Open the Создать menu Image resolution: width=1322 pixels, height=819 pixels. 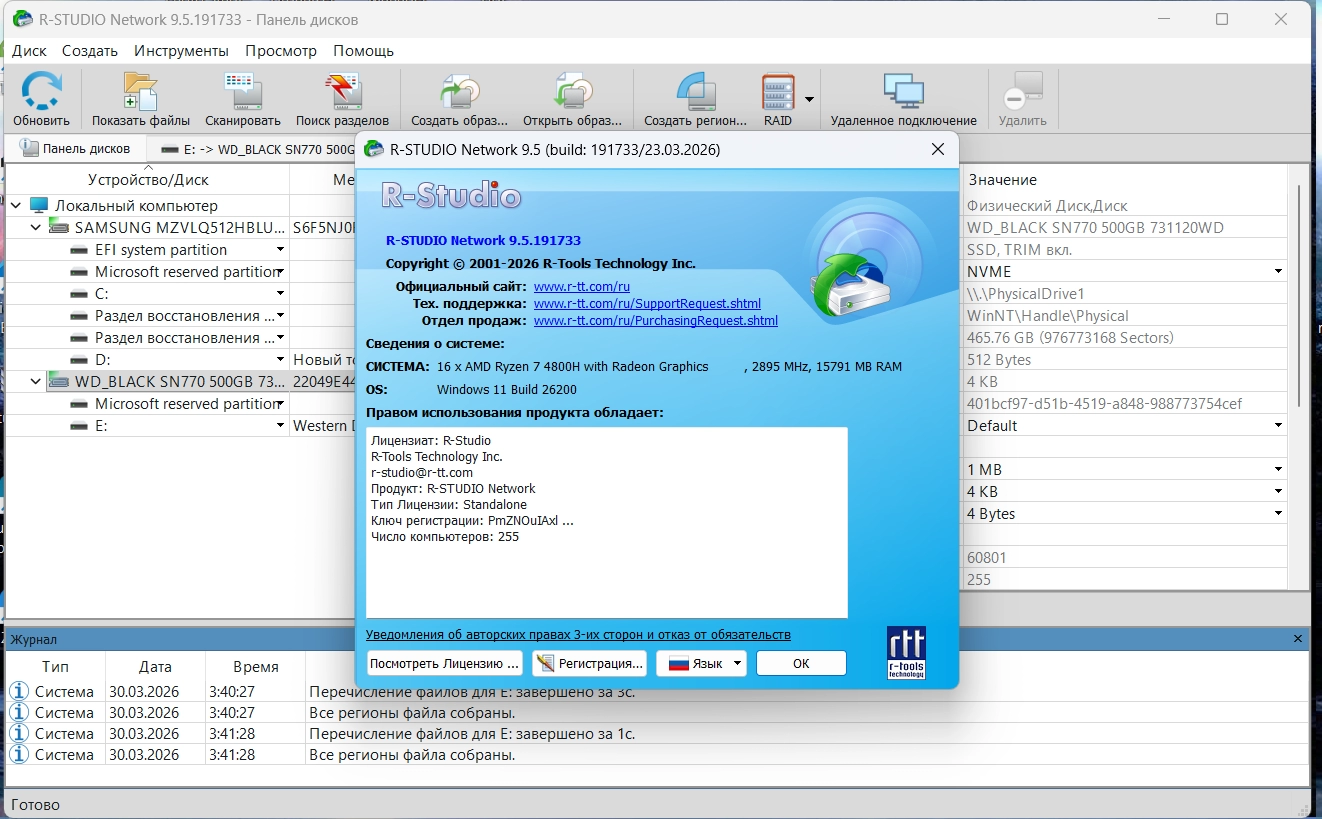(x=90, y=50)
